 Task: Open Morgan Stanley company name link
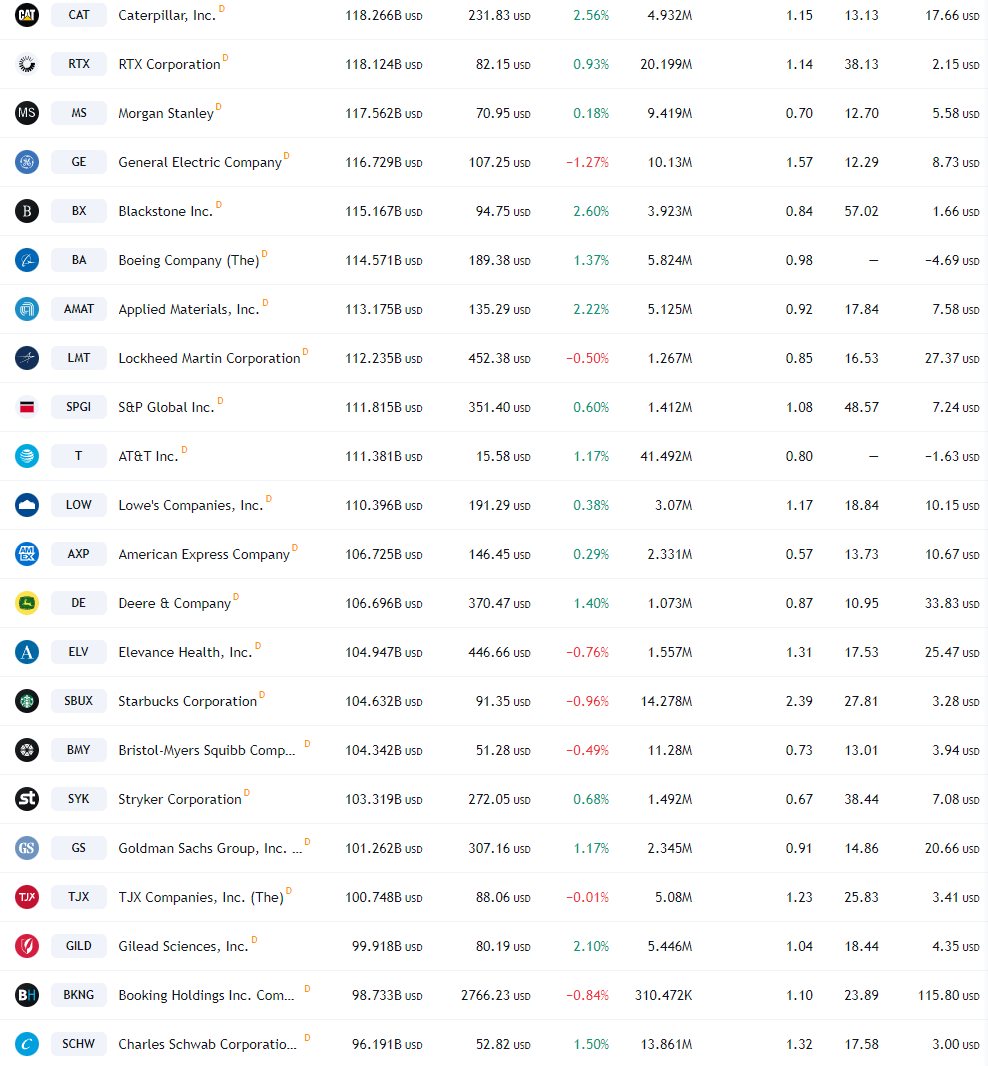point(166,114)
